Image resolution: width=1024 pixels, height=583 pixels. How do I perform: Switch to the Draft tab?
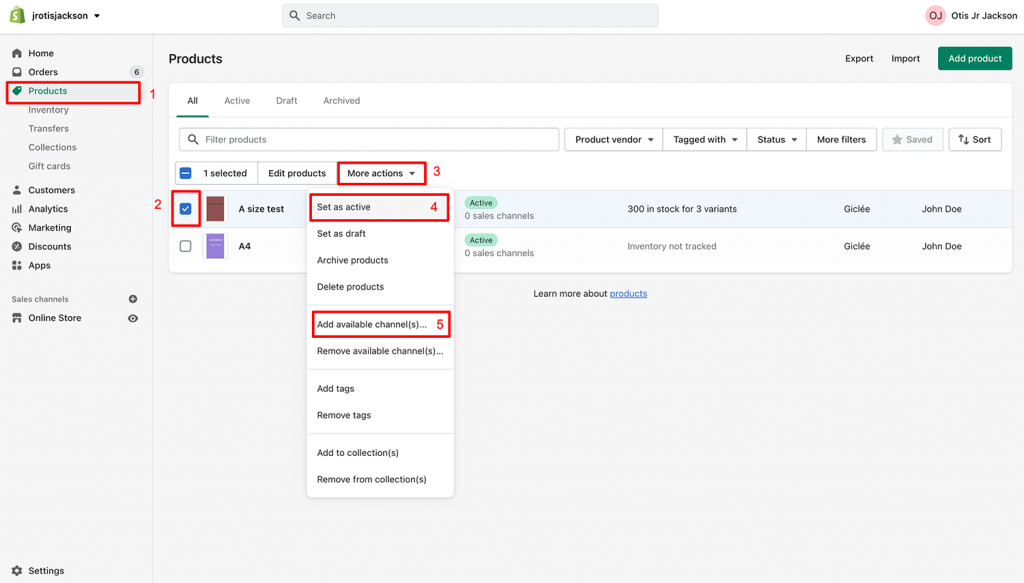pos(286,101)
